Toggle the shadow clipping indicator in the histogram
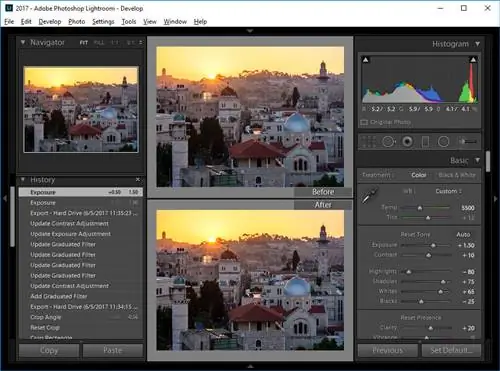This screenshot has width=500, height=371. (366, 60)
